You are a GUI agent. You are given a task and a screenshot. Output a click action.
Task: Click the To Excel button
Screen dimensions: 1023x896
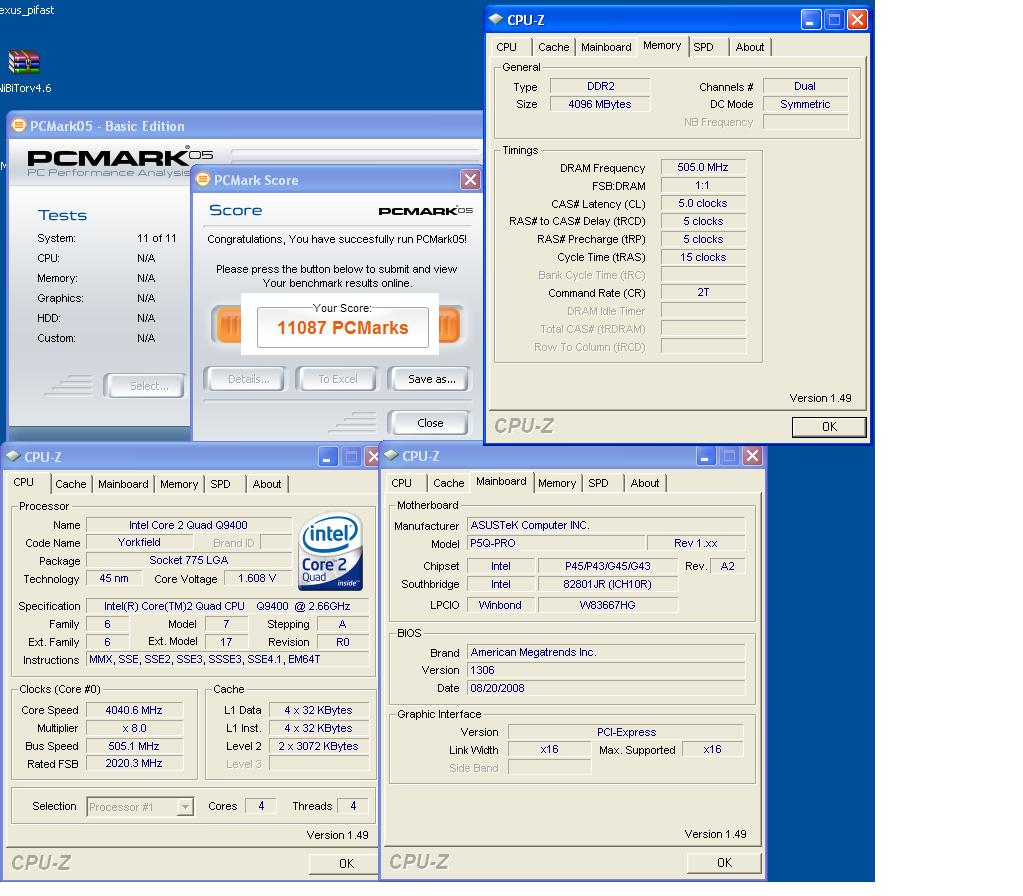pos(337,378)
